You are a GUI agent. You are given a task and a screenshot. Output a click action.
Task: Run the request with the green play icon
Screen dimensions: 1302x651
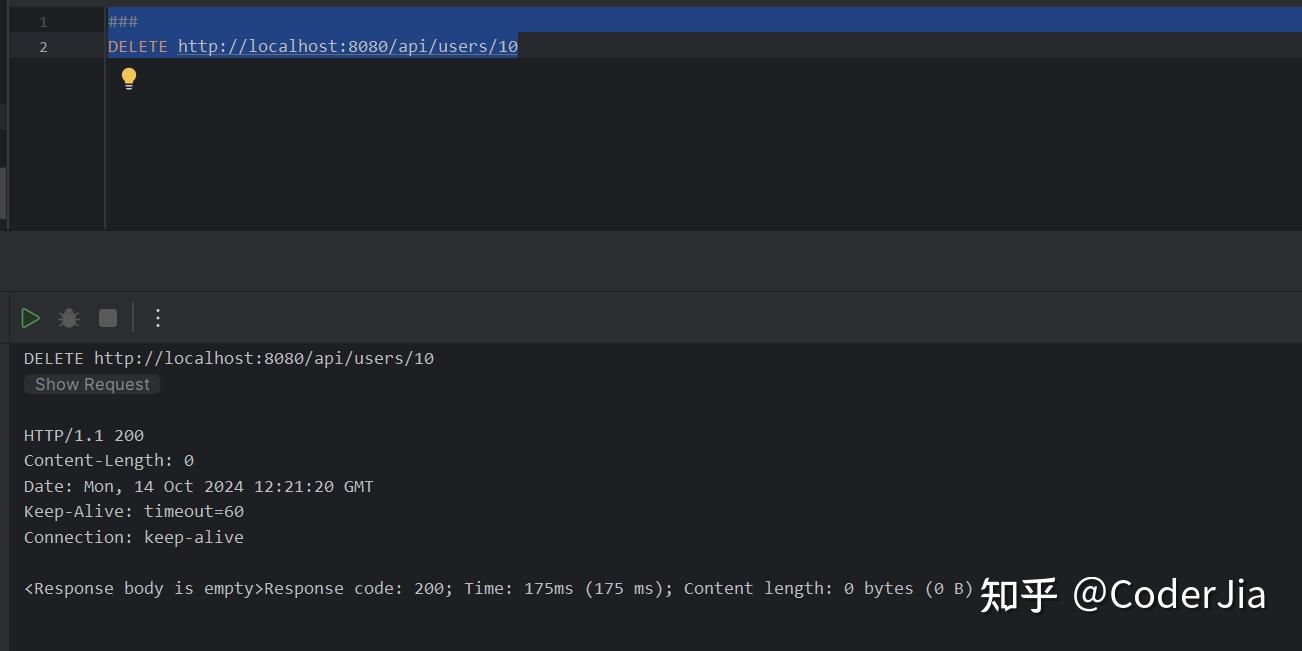[30, 317]
